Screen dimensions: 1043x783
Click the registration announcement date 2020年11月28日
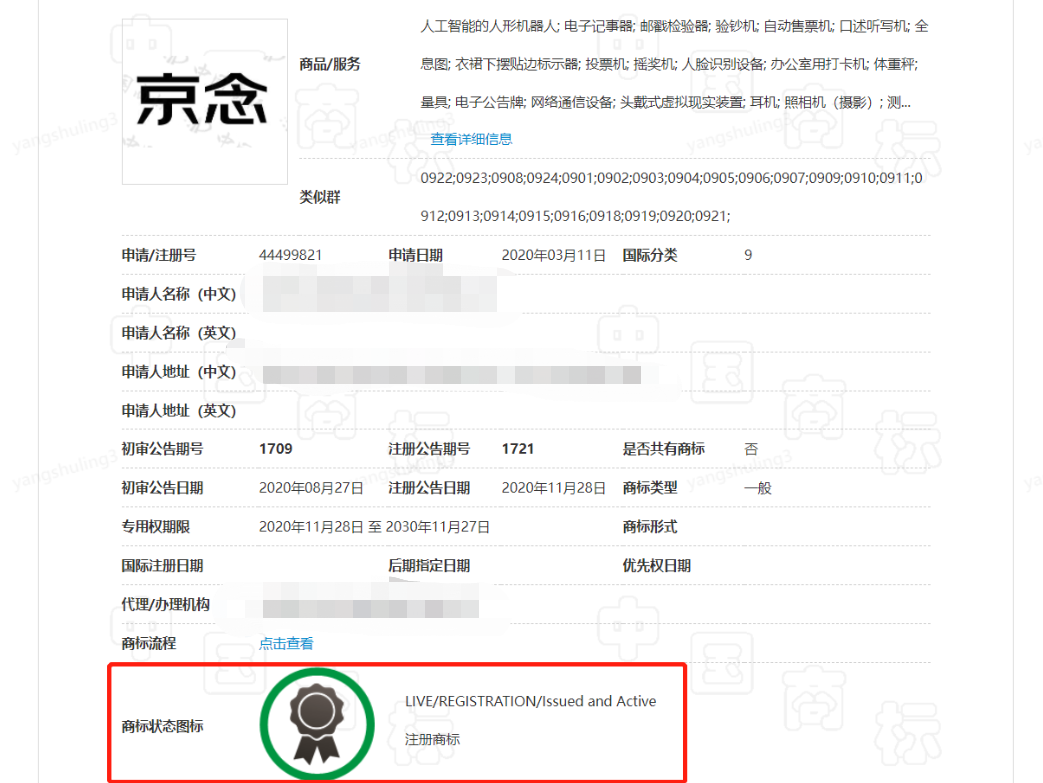point(553,488)
